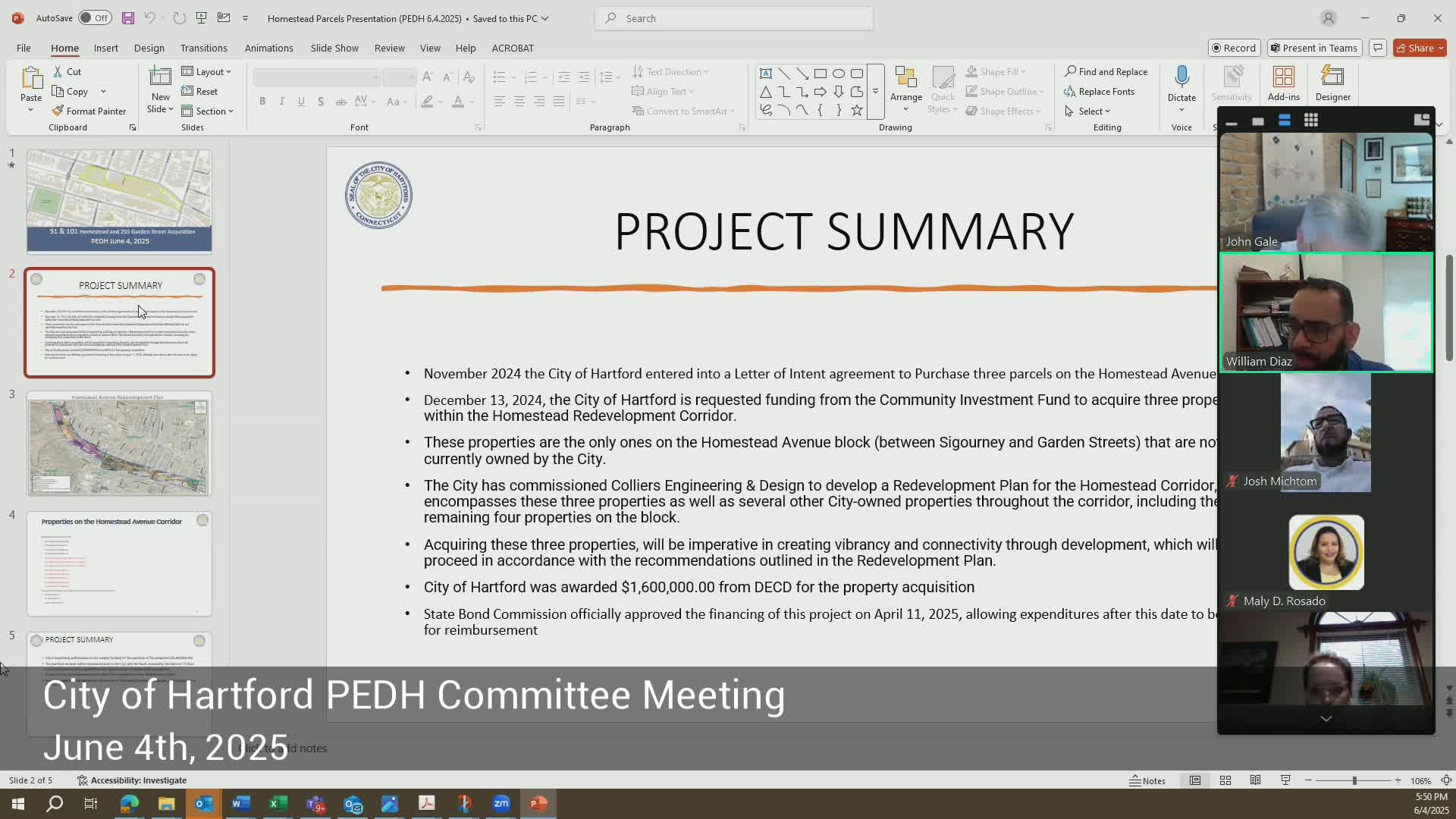Open Layout dropdown
The height and width of the screenshot is (819, 1456).
coord(207,71)
